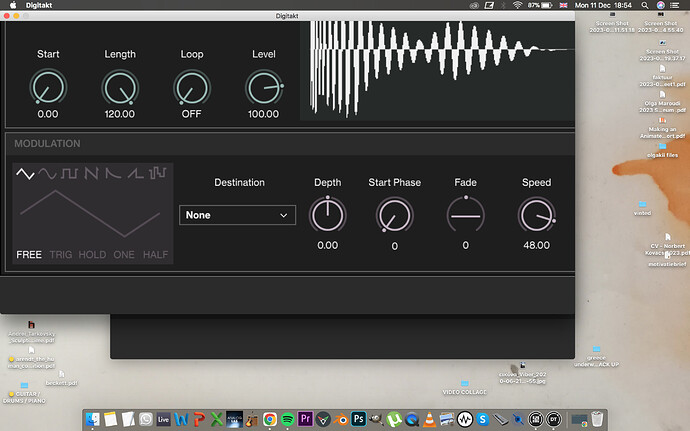Click the Loop knob
The height and width of the screenshot is (431, 690).
point(192,88)
